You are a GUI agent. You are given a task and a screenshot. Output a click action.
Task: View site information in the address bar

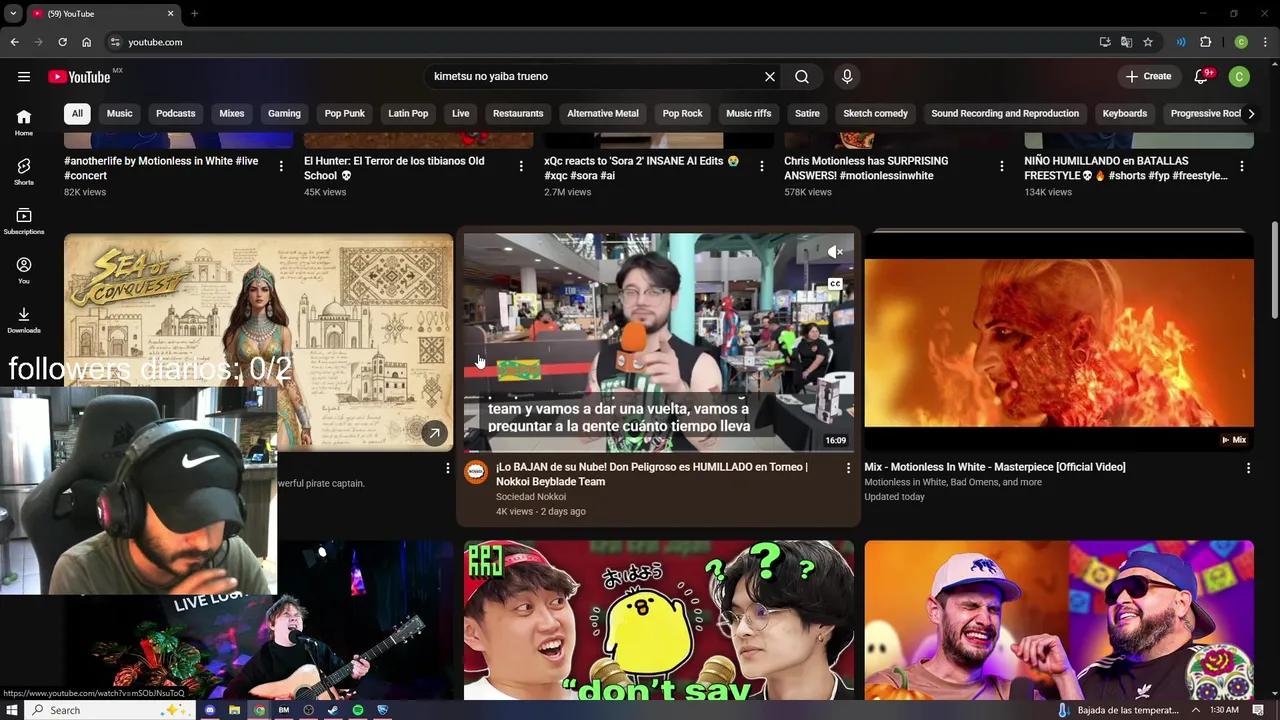[115, 42]
